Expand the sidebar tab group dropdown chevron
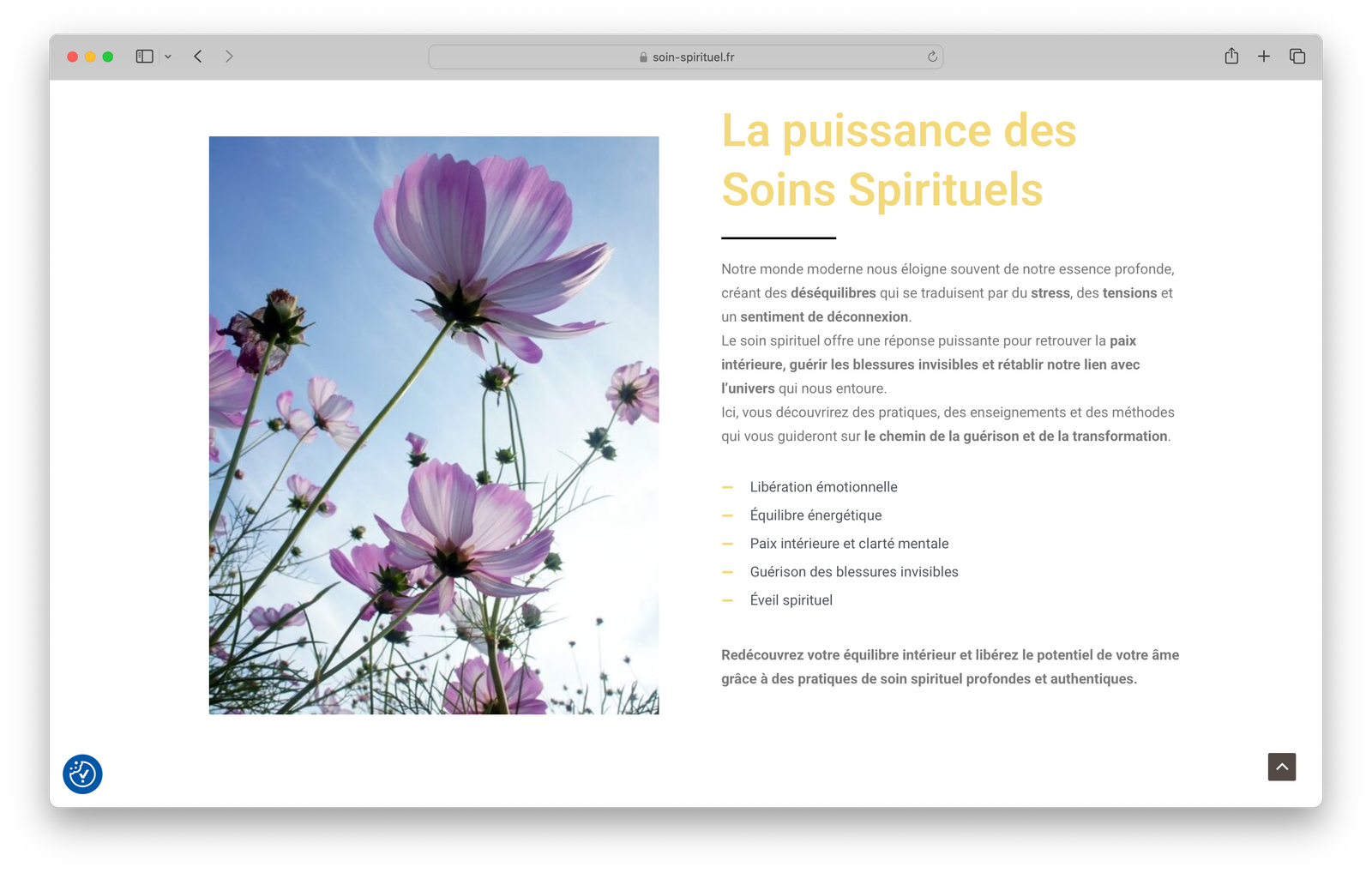1372x873 pixels. tap(168, 57)
